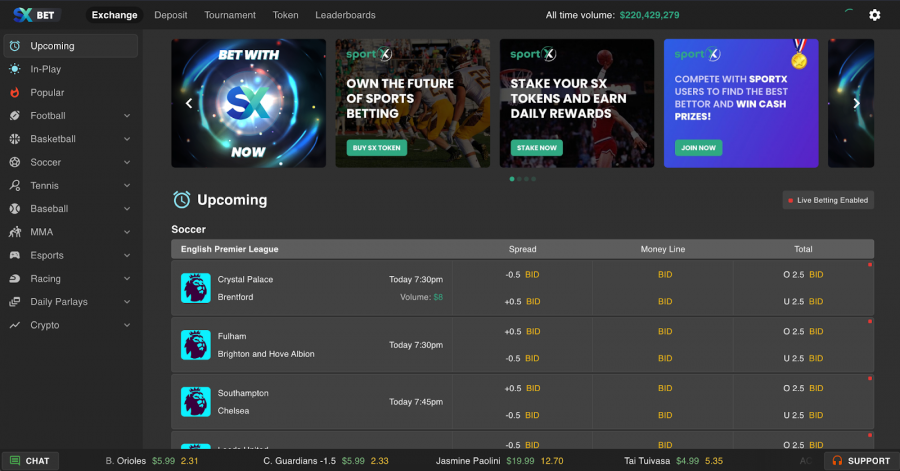Expand the Crypto category

pos(127,325)
